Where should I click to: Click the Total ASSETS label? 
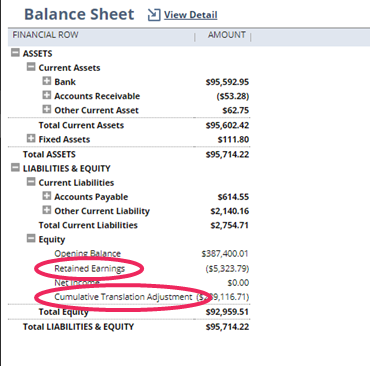(49, 154)
